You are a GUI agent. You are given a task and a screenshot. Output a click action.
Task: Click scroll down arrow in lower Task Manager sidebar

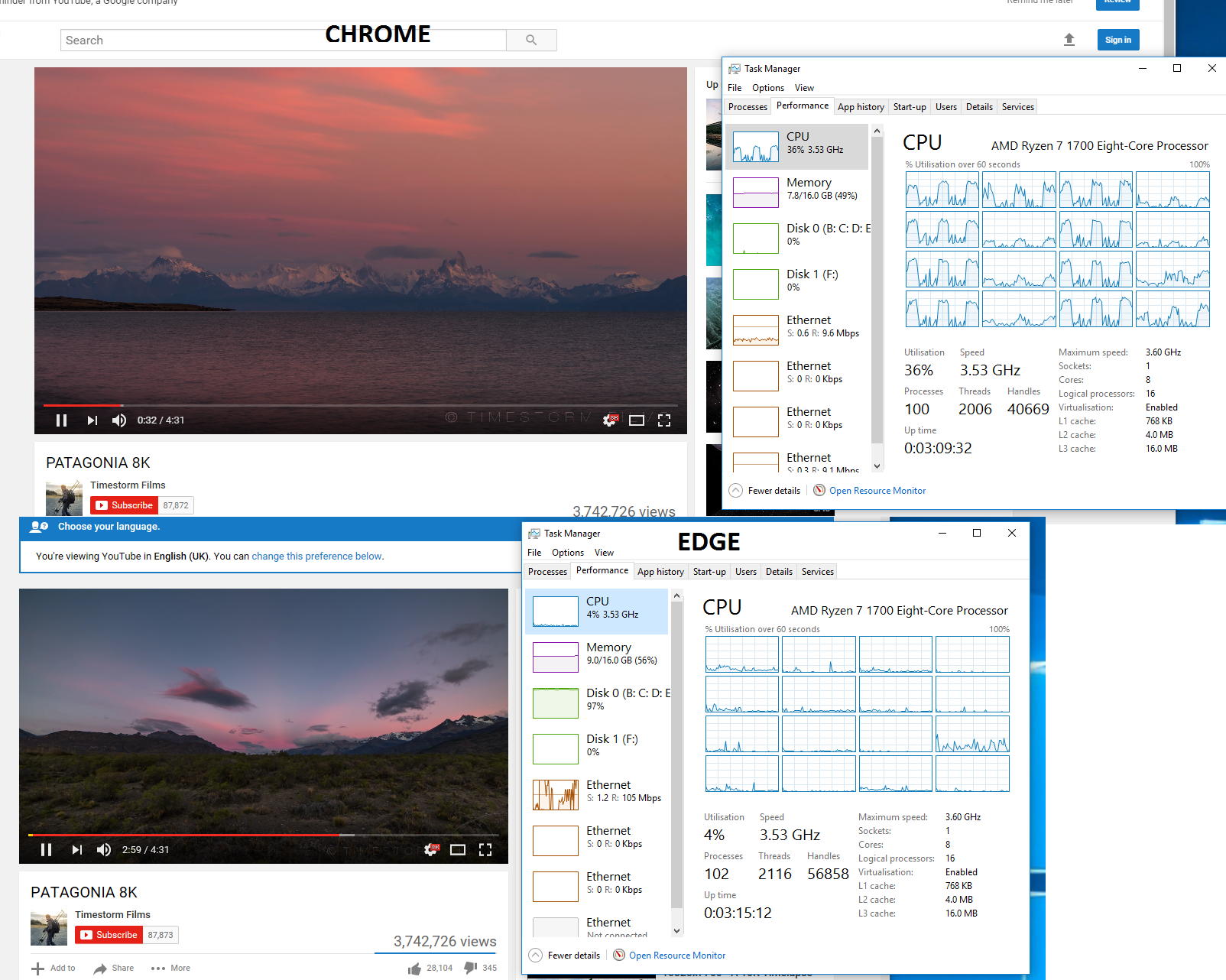[x=677, y=930]
